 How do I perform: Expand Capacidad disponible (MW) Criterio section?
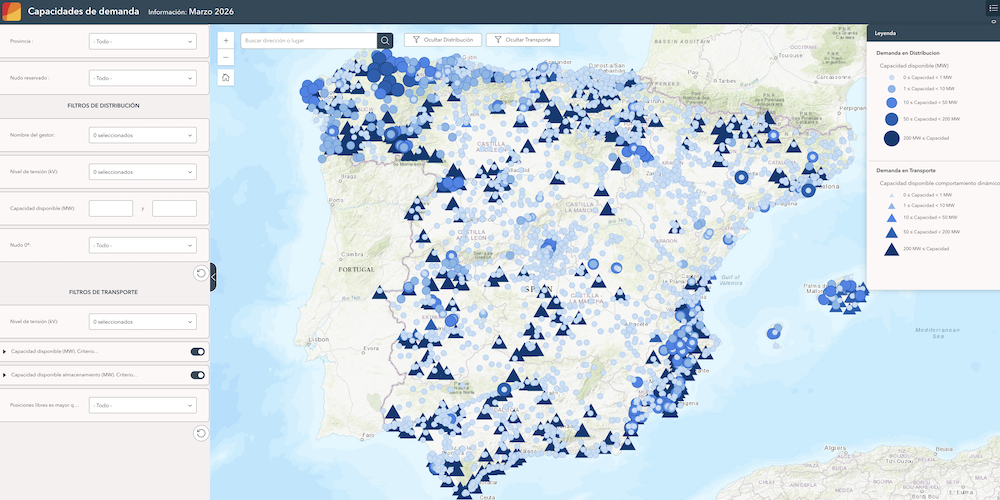5,352
